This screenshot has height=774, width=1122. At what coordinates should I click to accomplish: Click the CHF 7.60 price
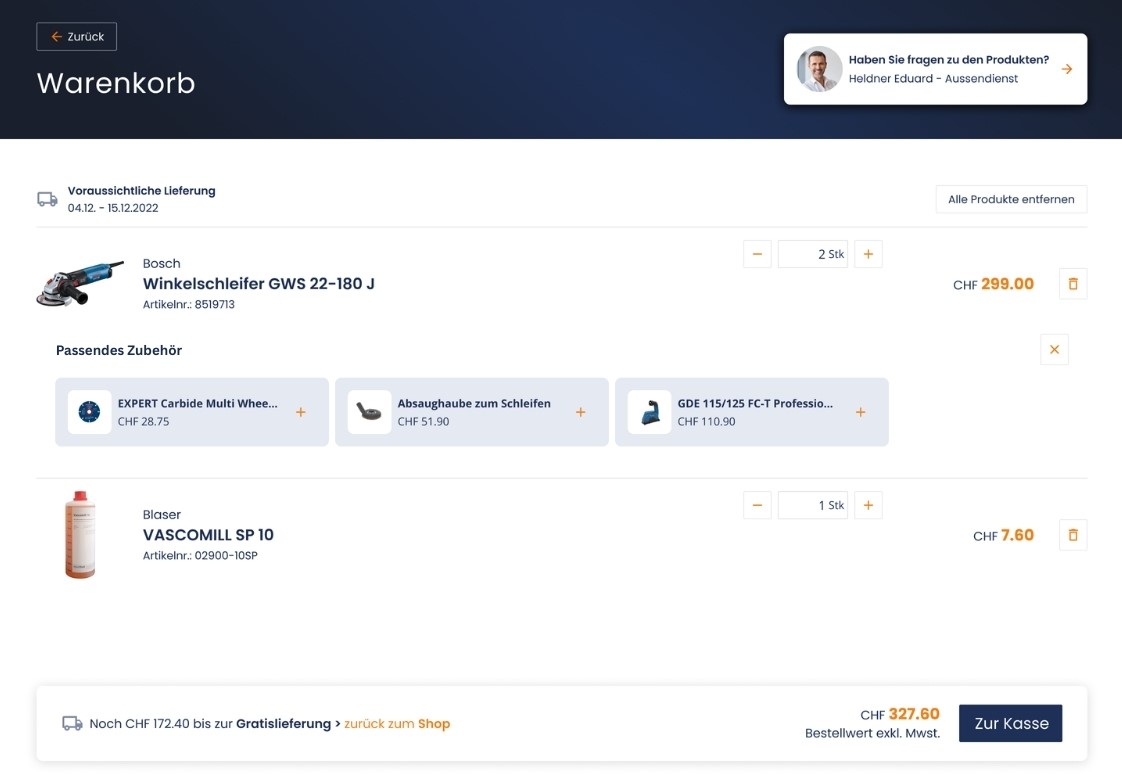click(1003, 535)
